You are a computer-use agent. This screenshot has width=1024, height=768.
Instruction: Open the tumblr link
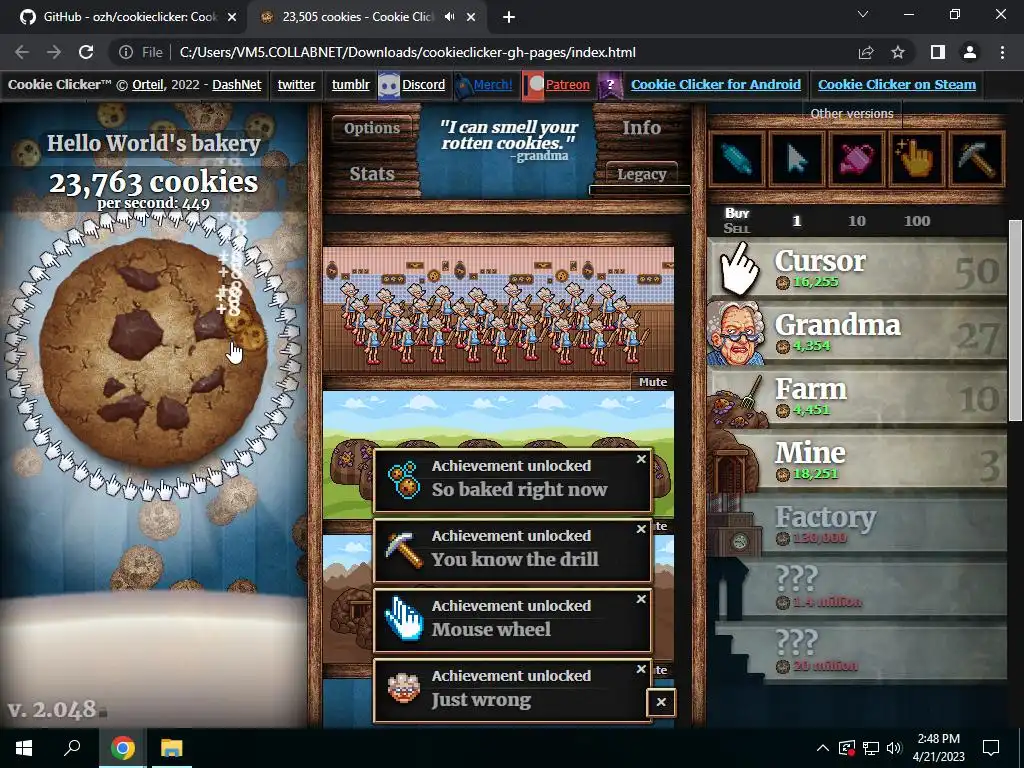(x=351, y=84)
